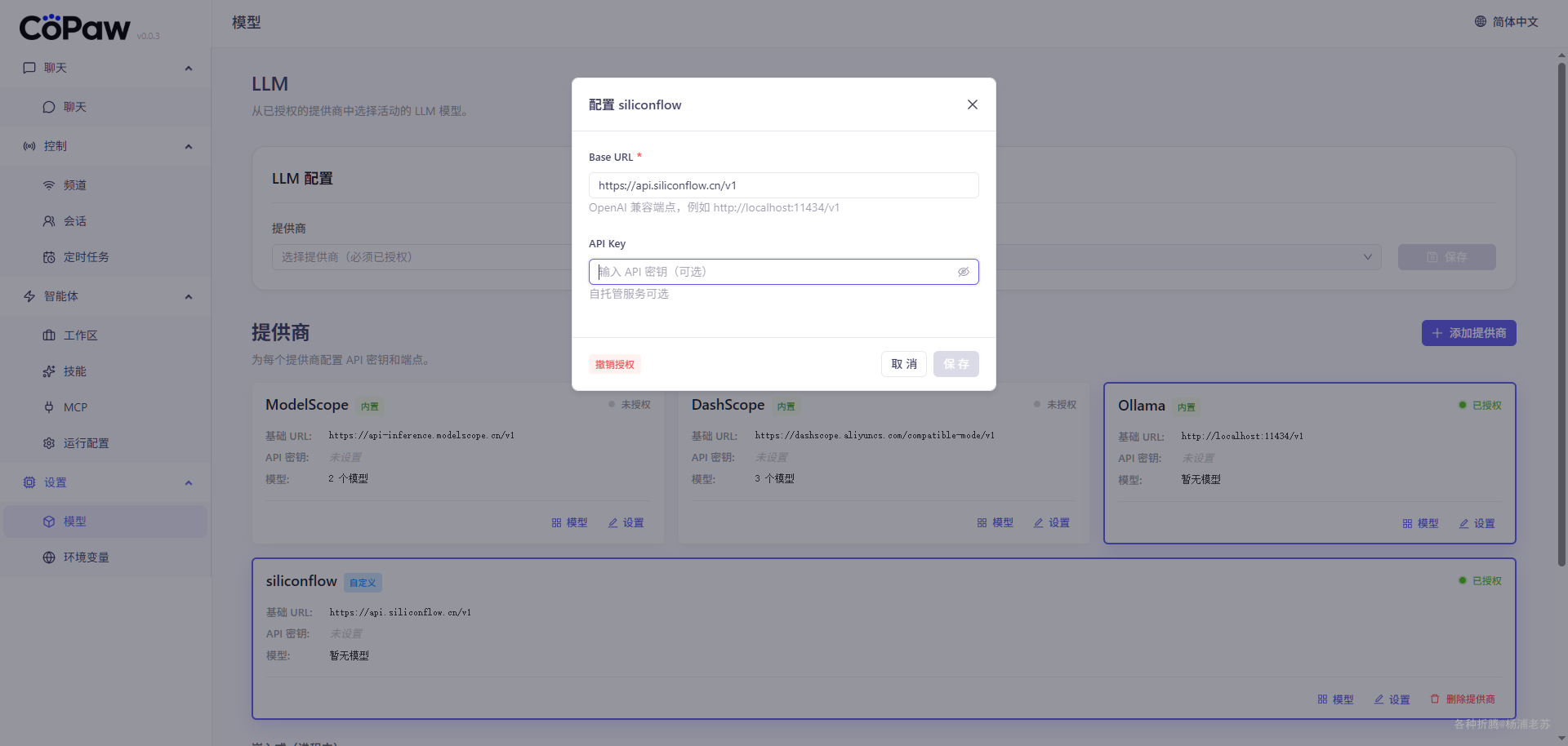Click the CoPaw logo
1568x746 pixels.
click(x=75, y=28)
